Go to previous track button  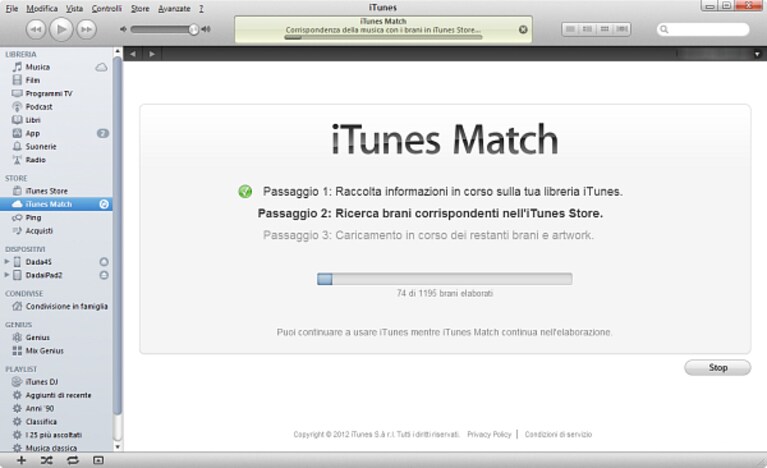[x=36, y=30]
